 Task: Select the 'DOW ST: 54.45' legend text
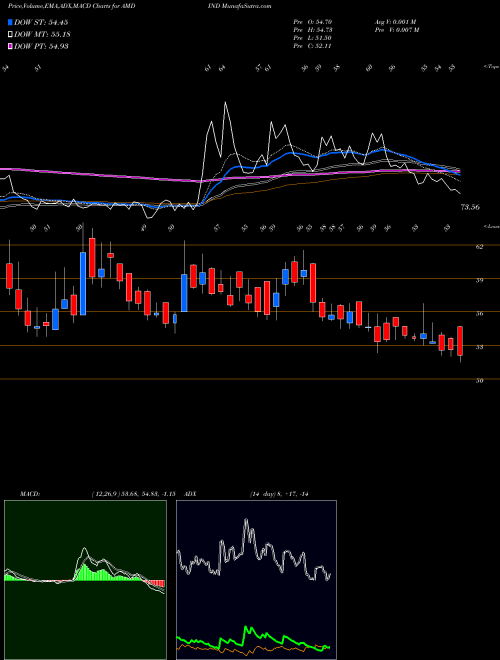[41, 22]
